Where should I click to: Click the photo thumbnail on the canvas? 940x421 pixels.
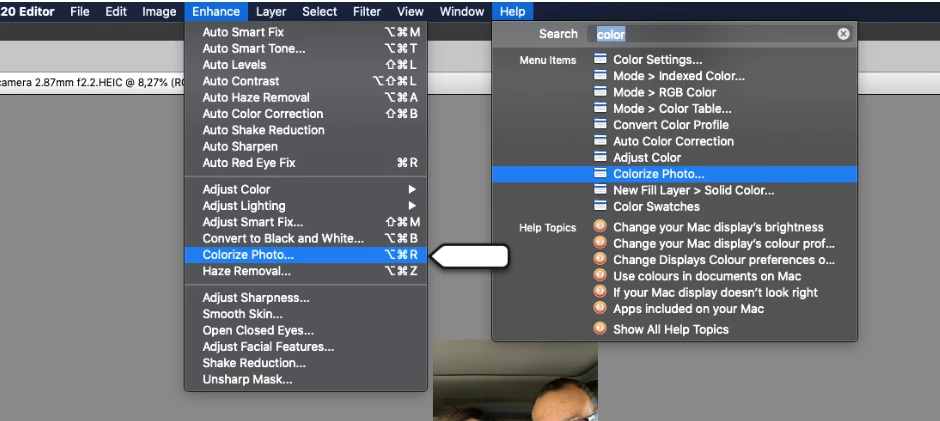click(x=516, y=381)
